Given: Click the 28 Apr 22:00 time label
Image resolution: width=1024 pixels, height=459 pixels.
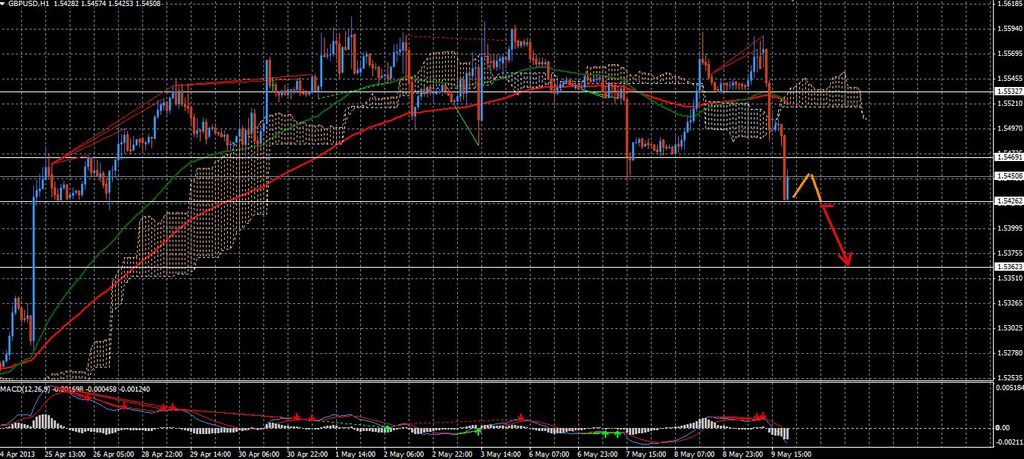Looking at the screenshot, I should click(x=163, y=452).
